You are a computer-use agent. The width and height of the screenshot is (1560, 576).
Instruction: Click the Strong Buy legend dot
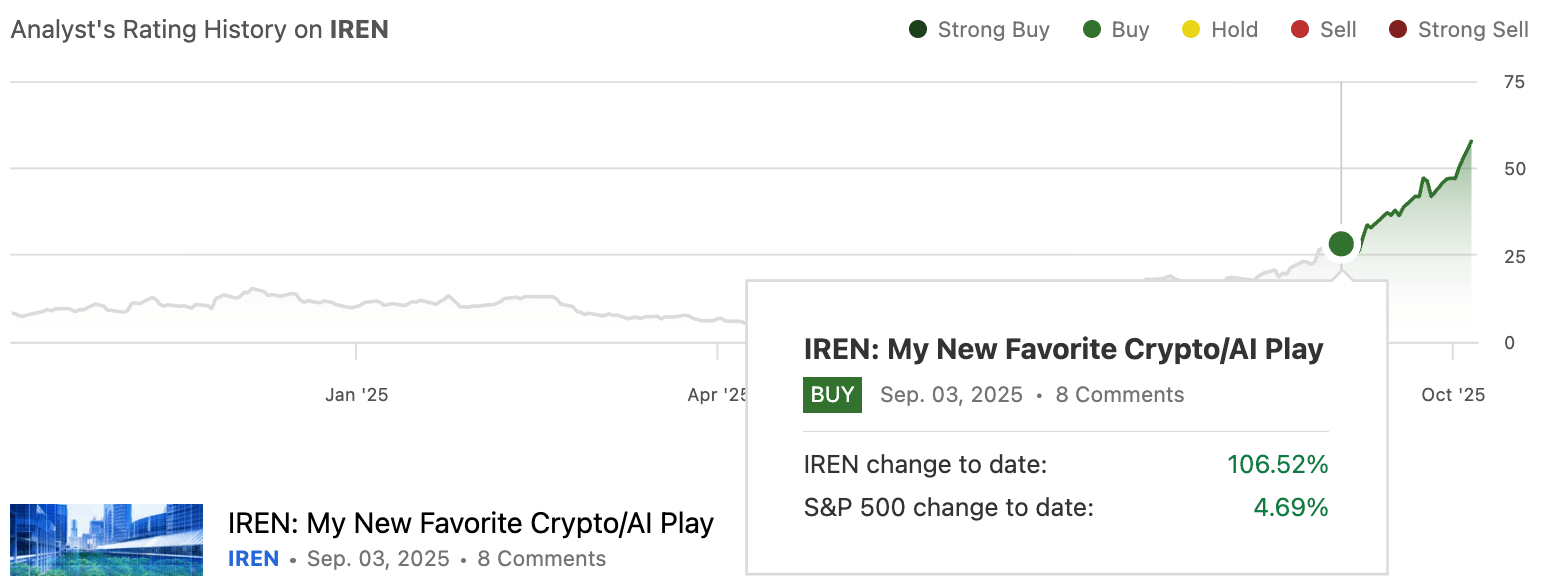pos(918,29)
